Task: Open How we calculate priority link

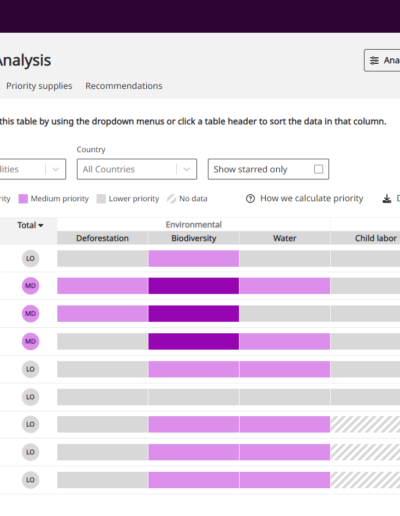Action: 312,198
